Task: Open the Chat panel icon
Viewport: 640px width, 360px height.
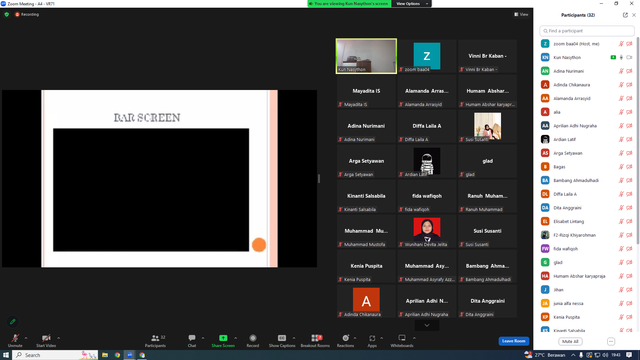Action: pyautogui.click(x=192, y=338)
